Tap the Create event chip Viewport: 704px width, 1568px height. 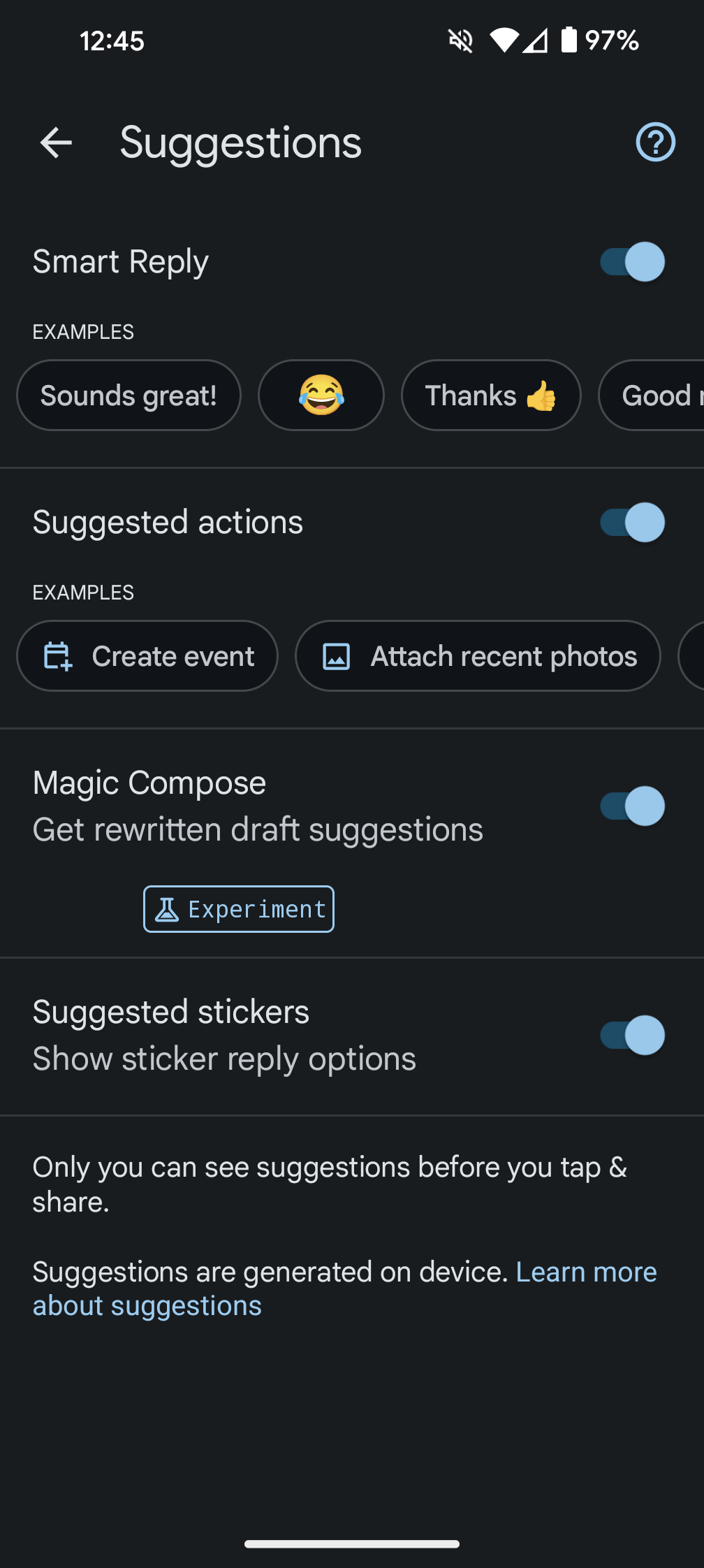point(147,656)
